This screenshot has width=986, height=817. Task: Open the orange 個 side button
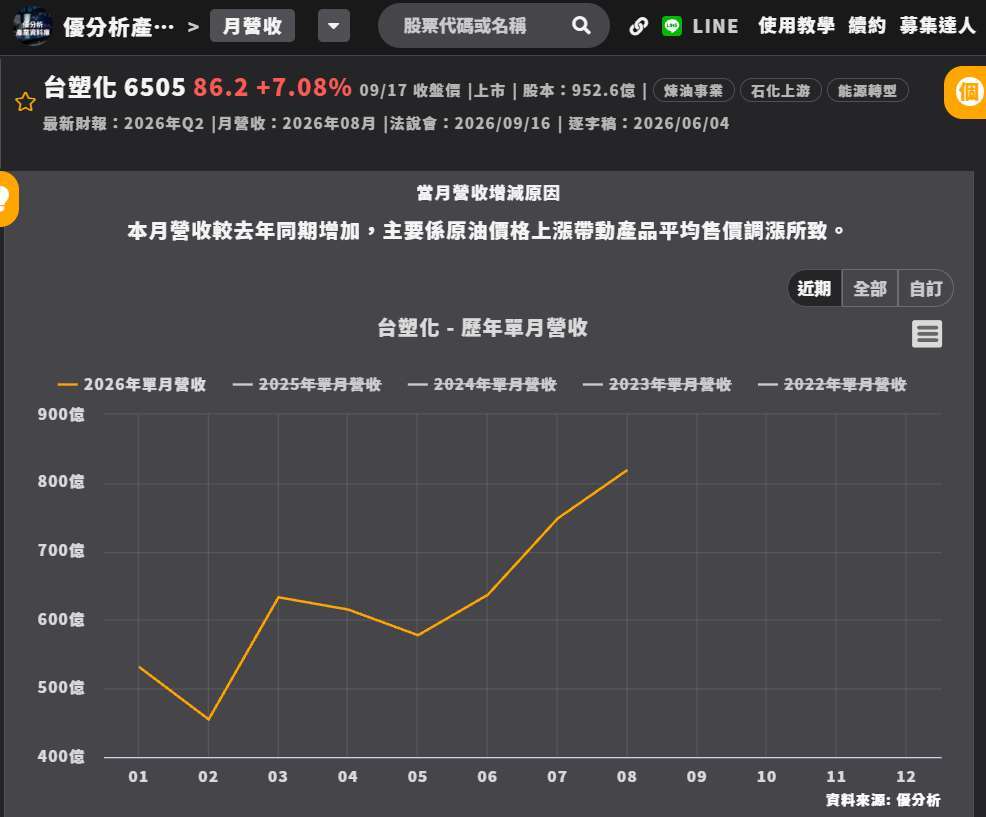click(967, 92)
